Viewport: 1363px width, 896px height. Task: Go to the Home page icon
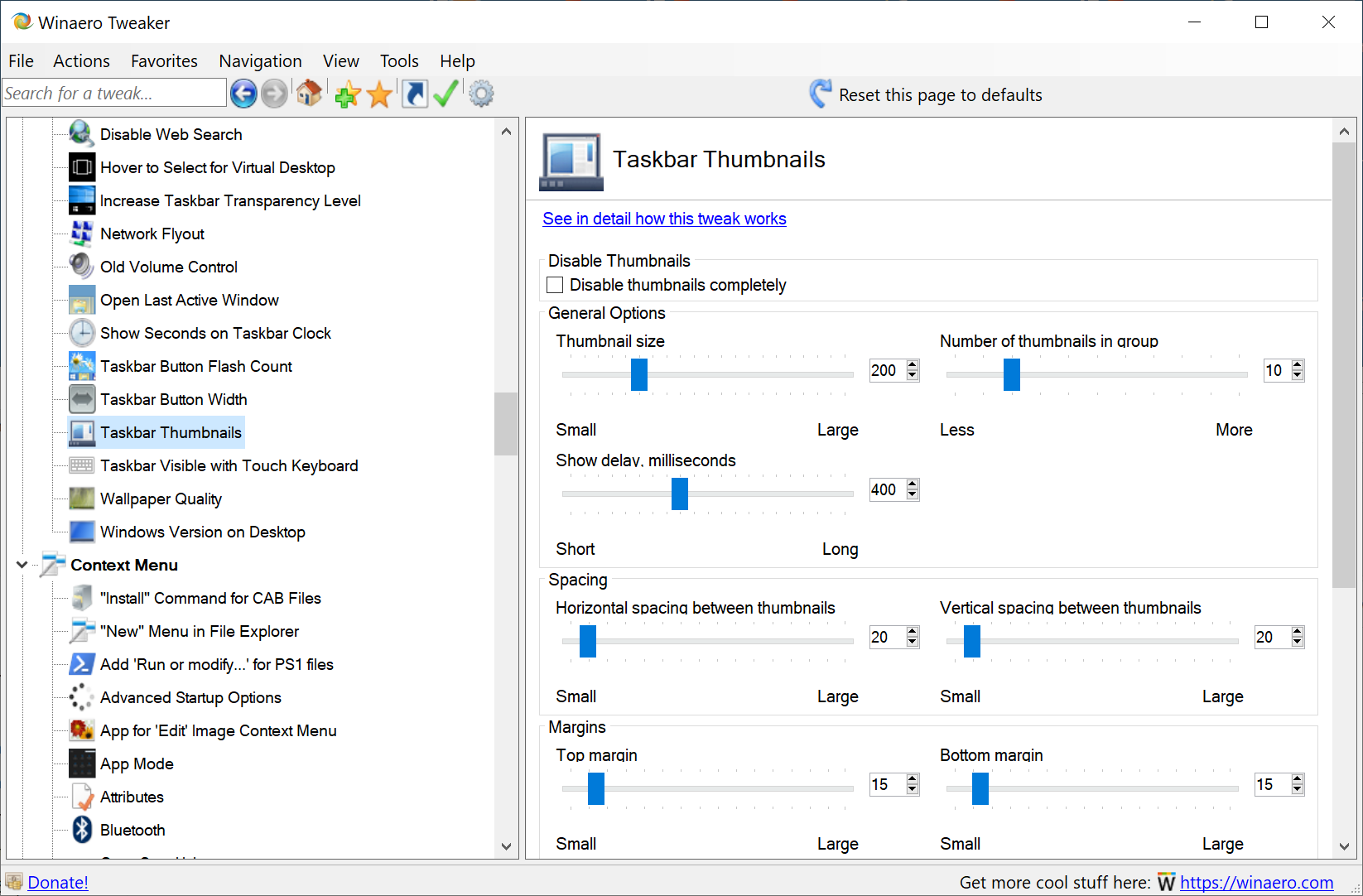coord(310,94)
